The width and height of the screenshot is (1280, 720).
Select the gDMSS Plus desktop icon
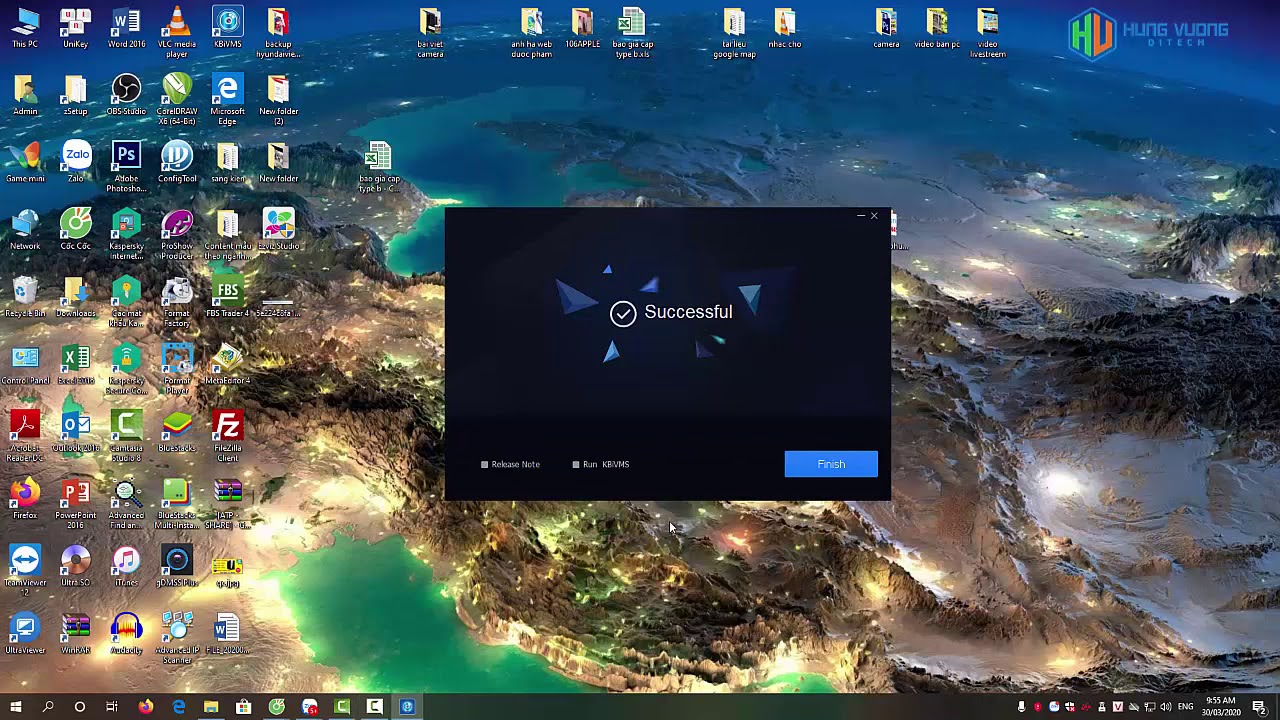[177, 566]
